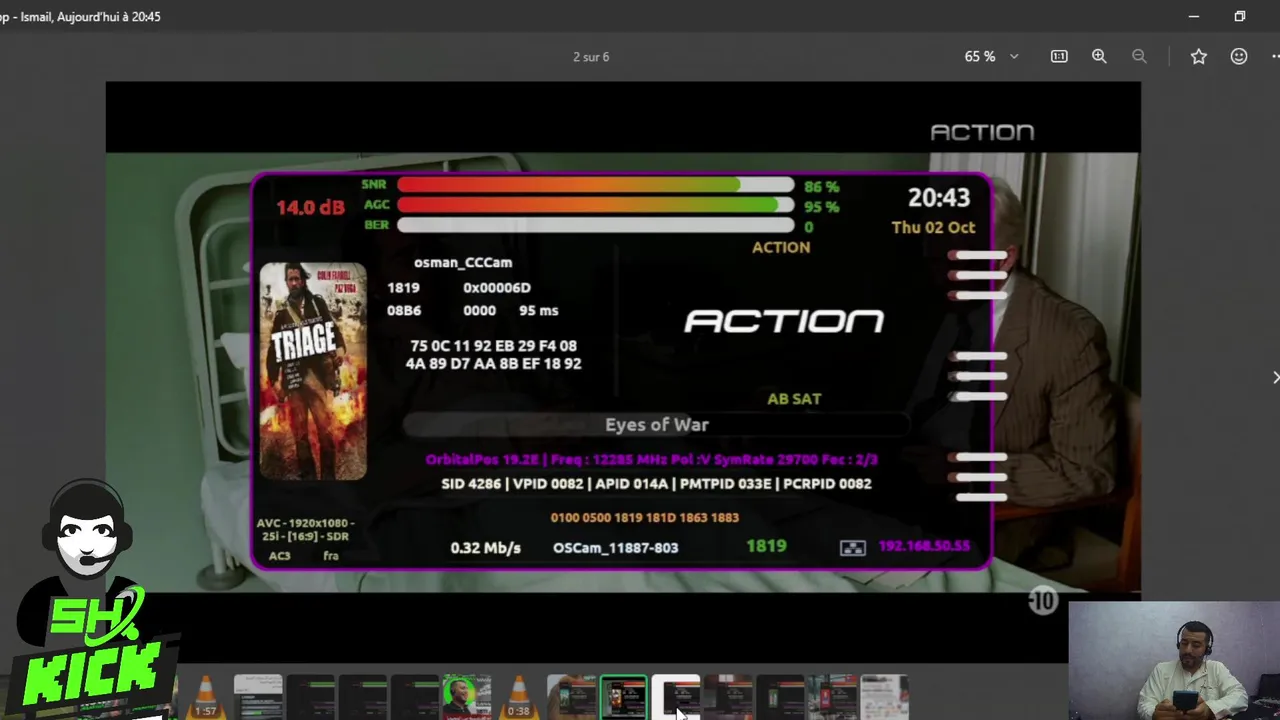Open thumbnail just after the 0:38 video
This screenshot has width=1280, height=720.
coord(571,697)
